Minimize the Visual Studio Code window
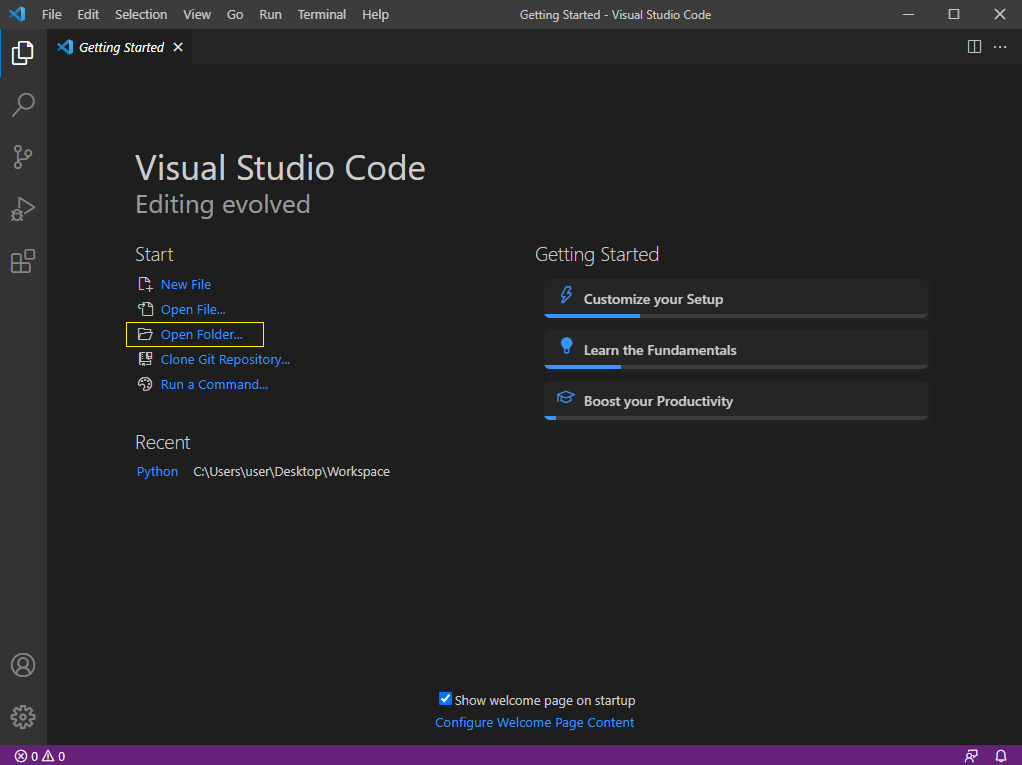 pos(908,14)
